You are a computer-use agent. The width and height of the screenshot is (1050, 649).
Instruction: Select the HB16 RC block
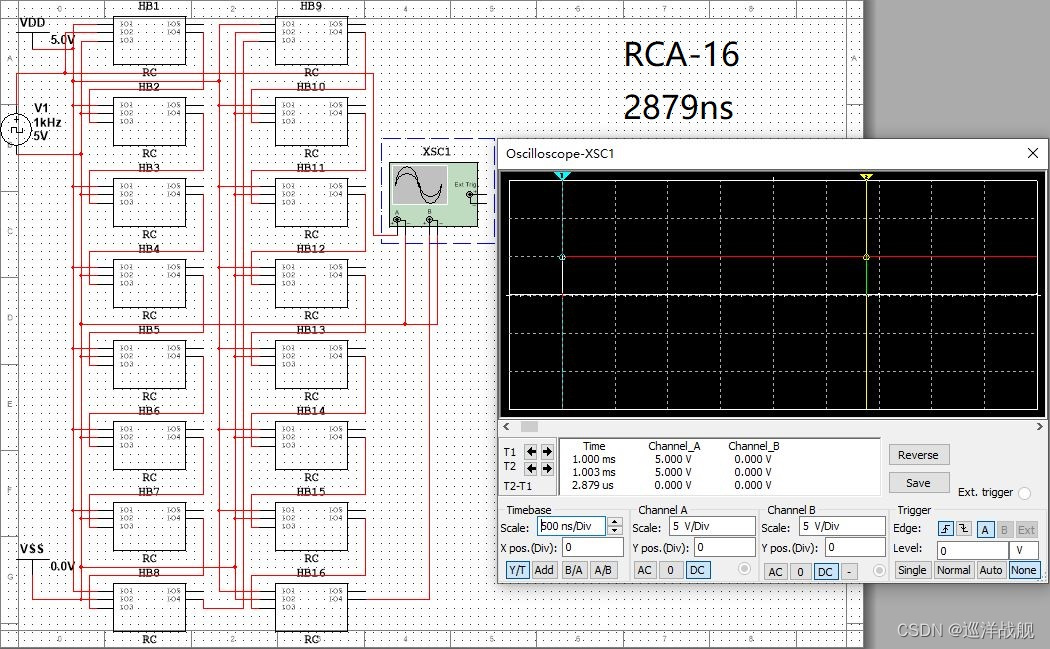click(311, 607)
